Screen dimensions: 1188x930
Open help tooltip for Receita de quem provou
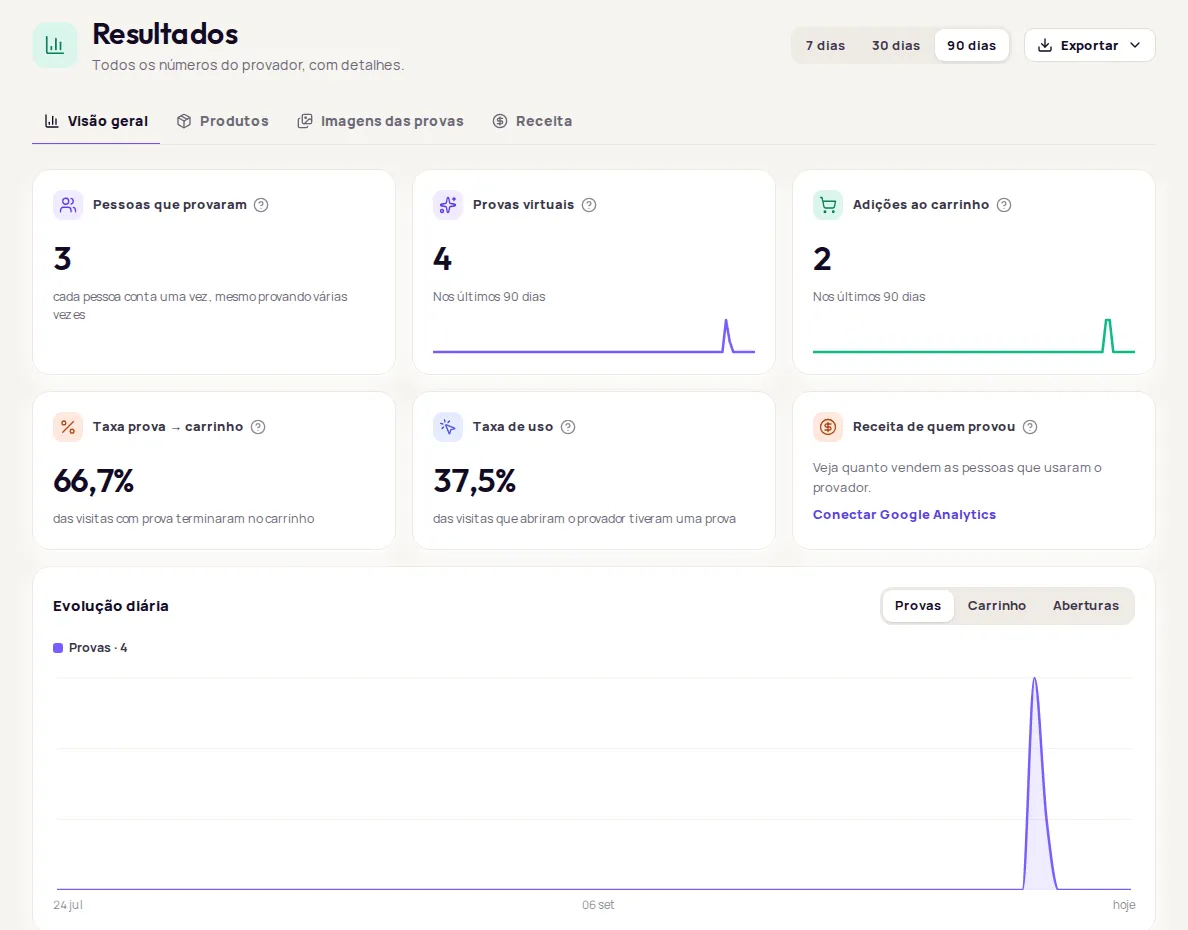pos(1030,427)
